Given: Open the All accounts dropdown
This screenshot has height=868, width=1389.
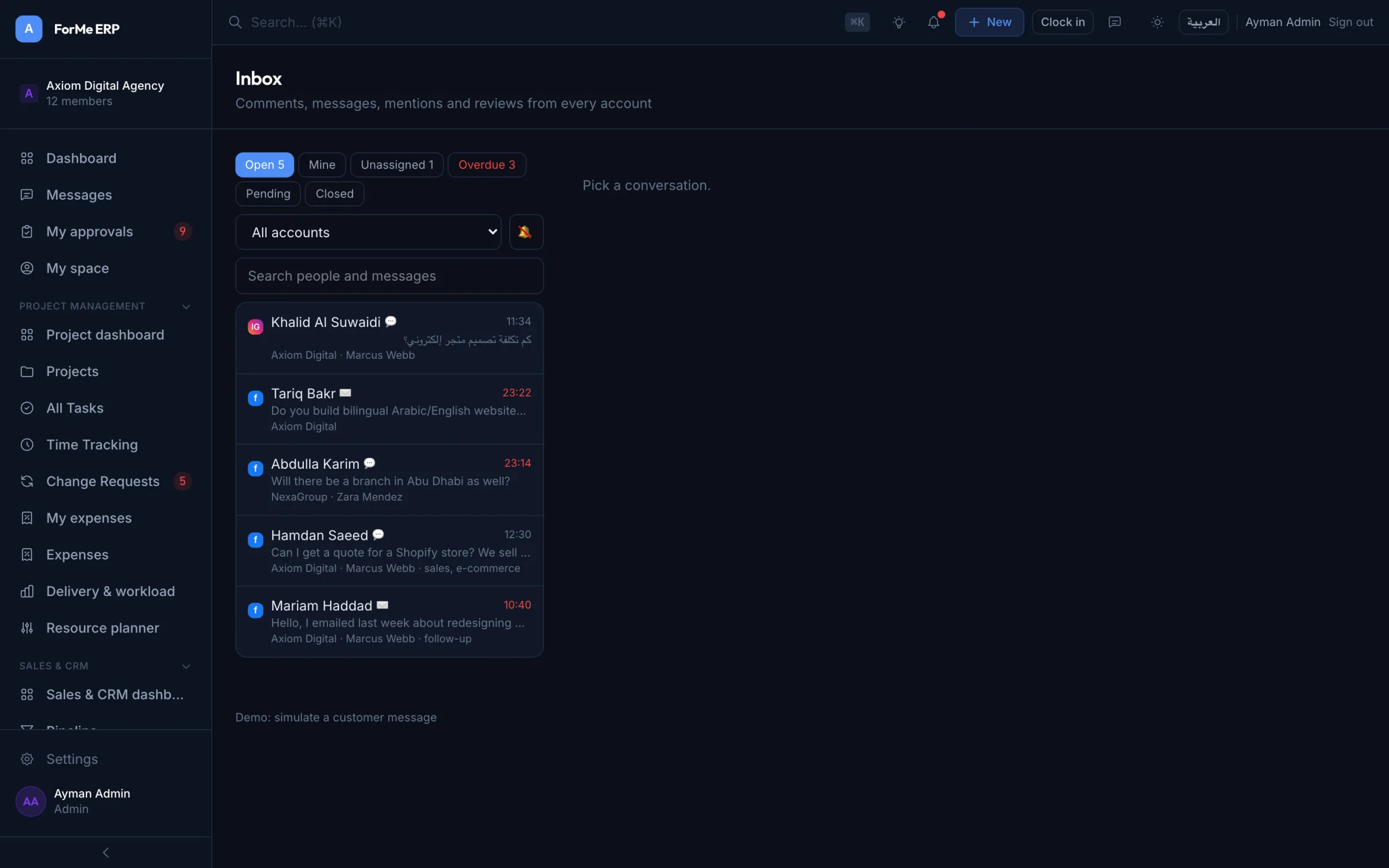Looking at the screenshot, I should click(x=368, y=232).
